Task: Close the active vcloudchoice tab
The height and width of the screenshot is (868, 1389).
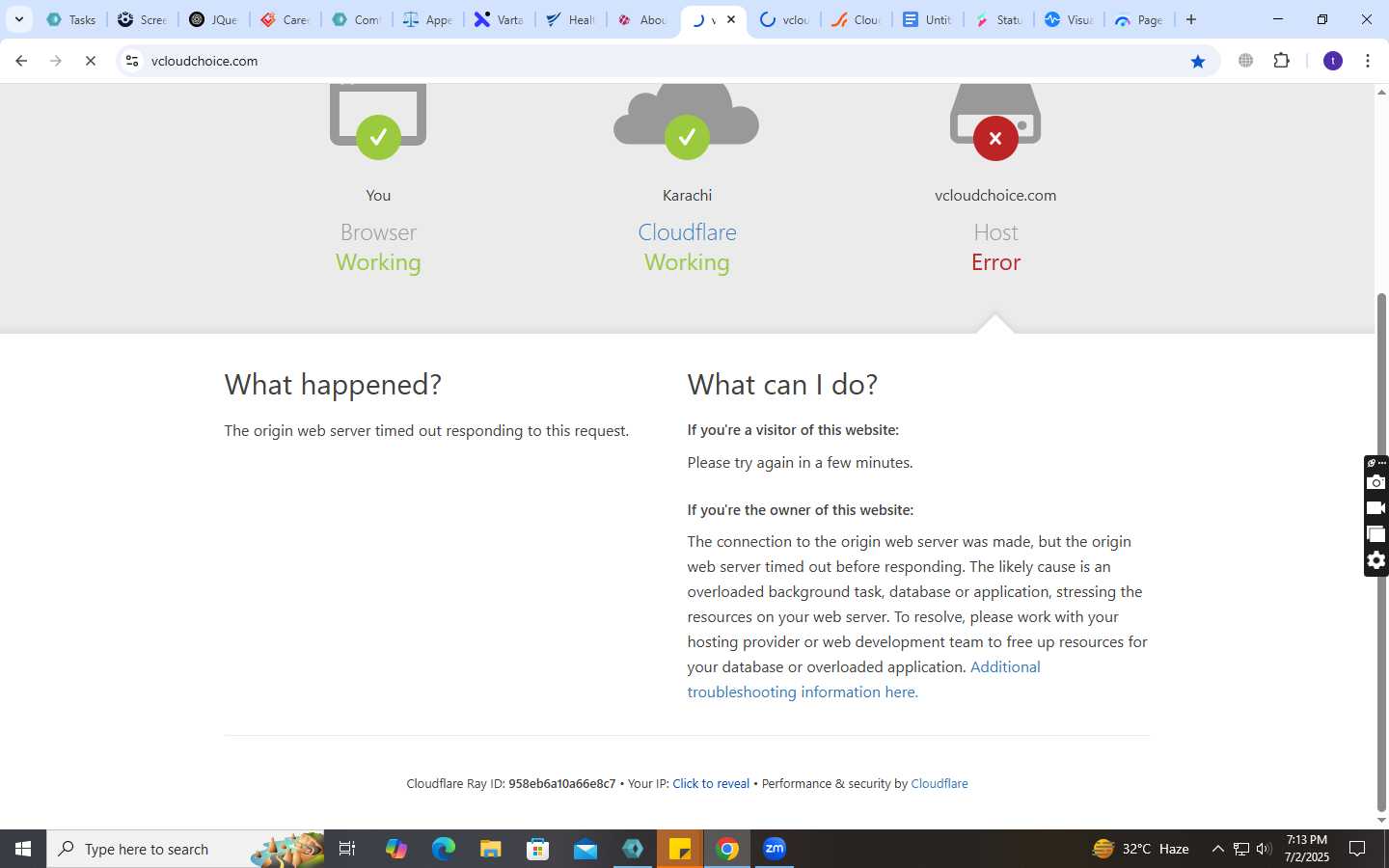Action: [731, 19]
